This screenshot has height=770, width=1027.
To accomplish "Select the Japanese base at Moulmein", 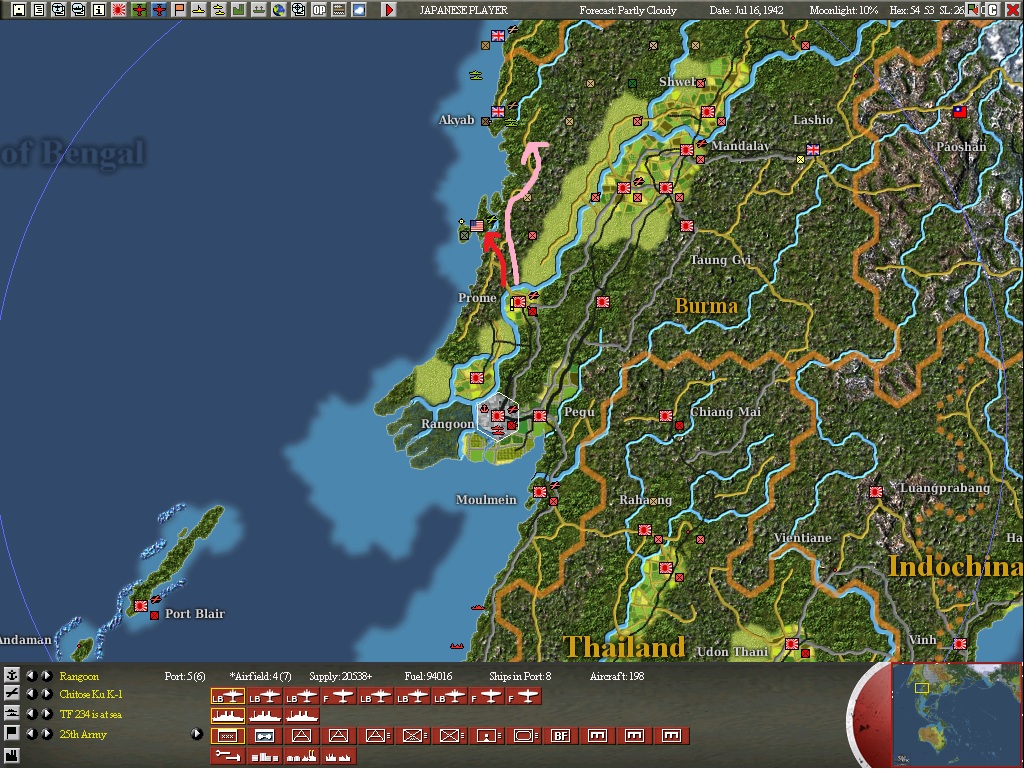I will [x=540, y=492].
